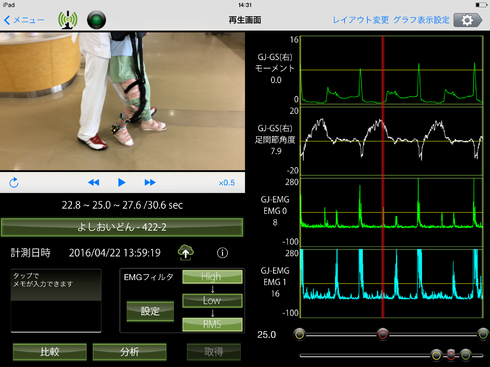Tap the memo input area
Viewport: 490px width, 367px height.
[x=56, y=301]
